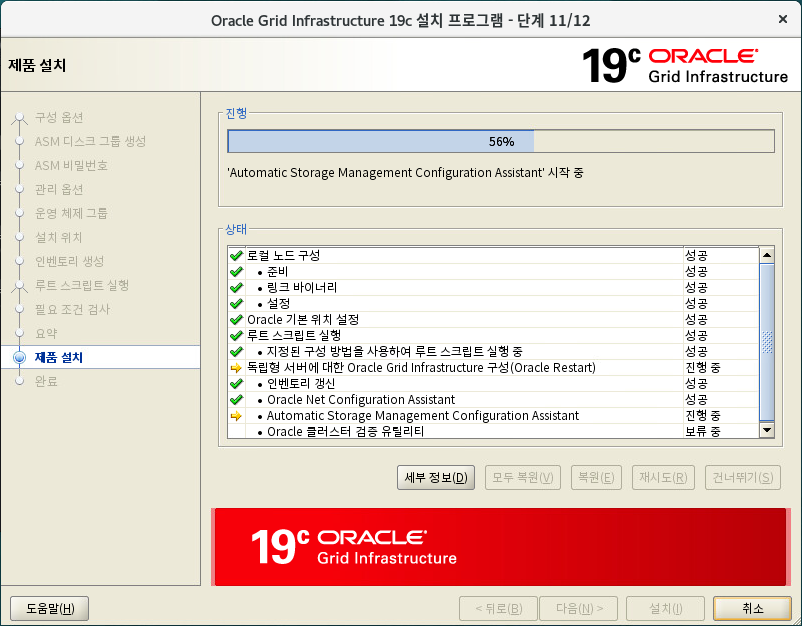Select 관리 옵션 step in sidebar
802x626 pixels.
59,189
